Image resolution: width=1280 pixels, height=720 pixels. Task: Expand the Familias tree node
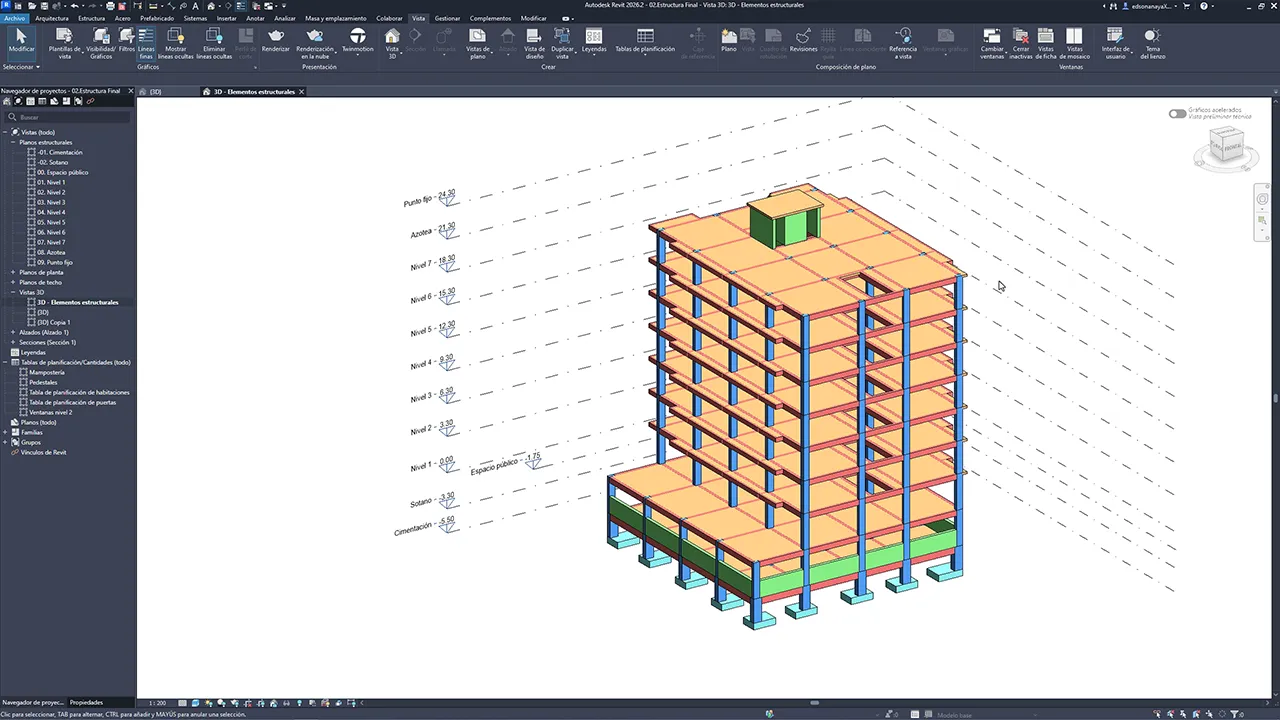[x=6, y=432]
